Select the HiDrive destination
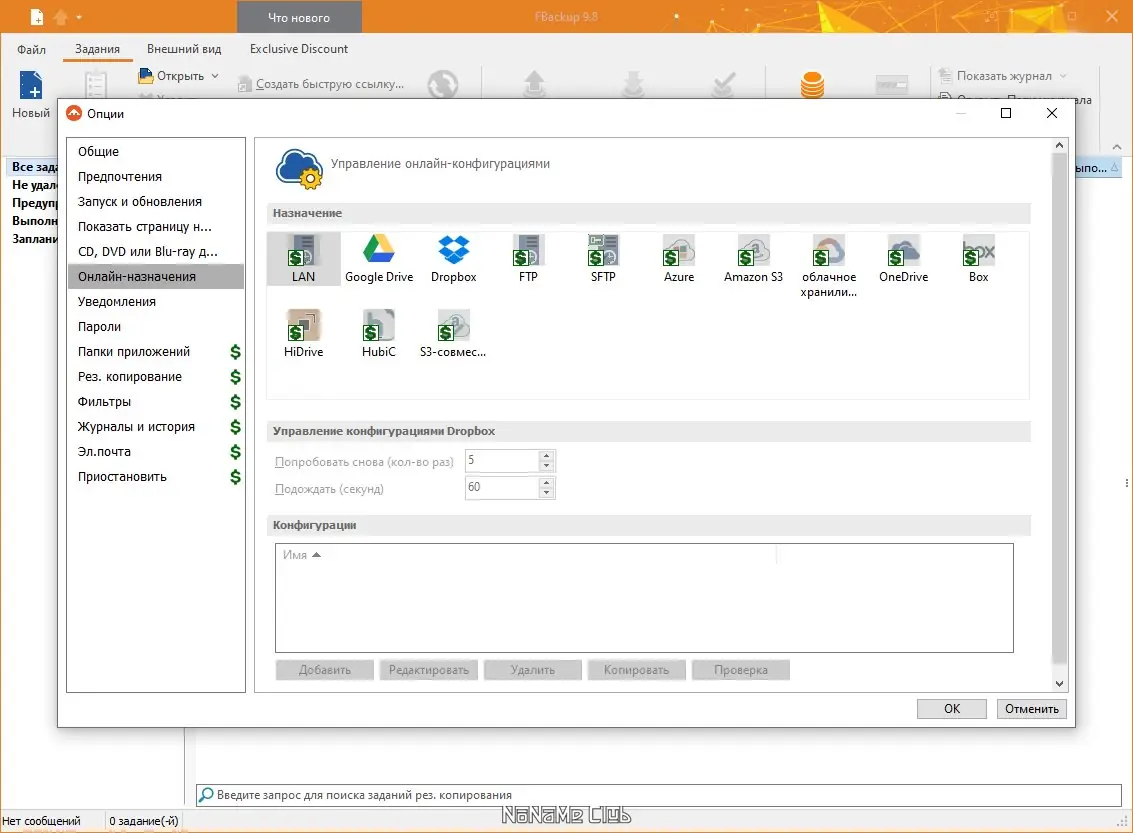The height and width of the screenshot is (833, 1133). coord(303,334)
